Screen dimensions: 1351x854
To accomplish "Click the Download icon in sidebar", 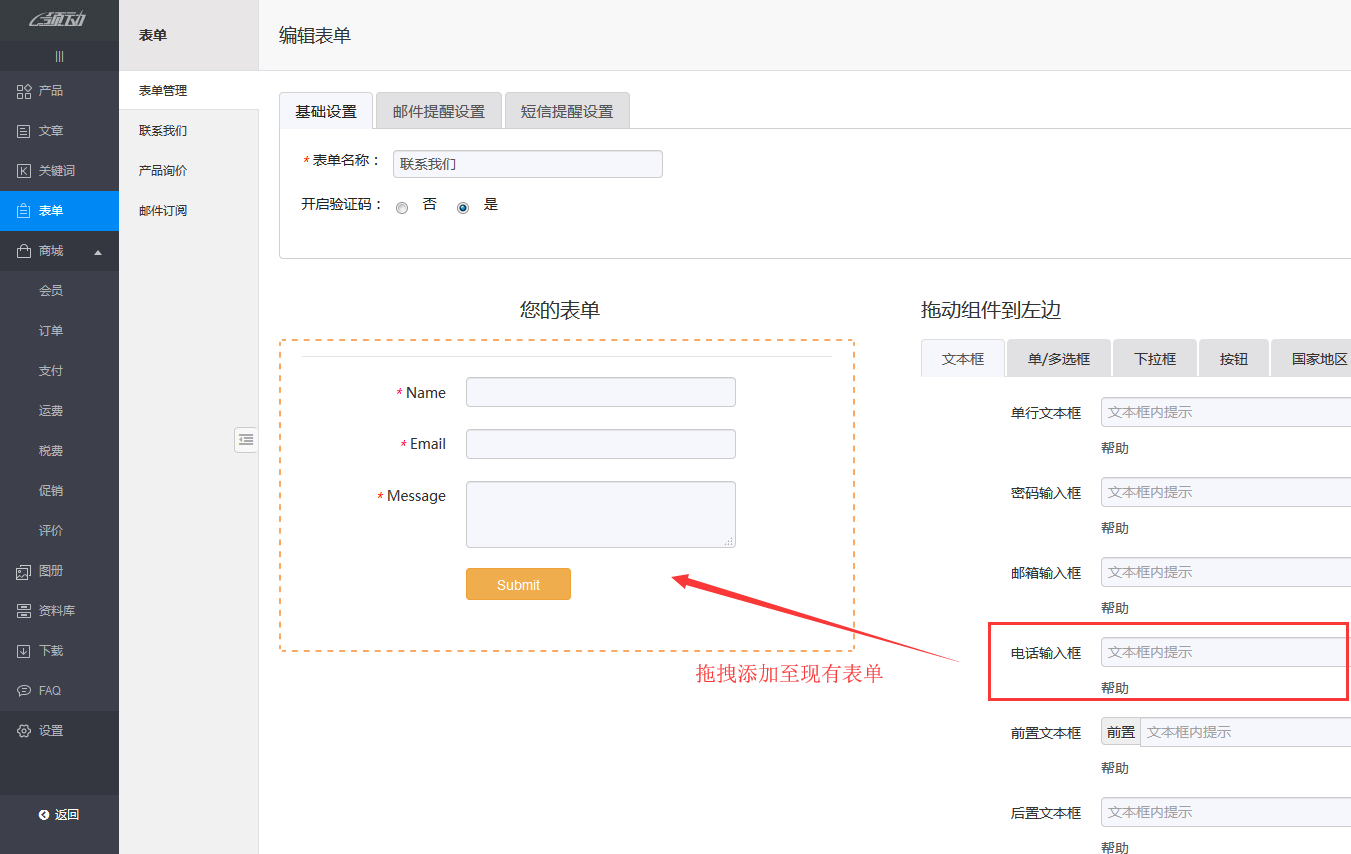I will (24, 651).
